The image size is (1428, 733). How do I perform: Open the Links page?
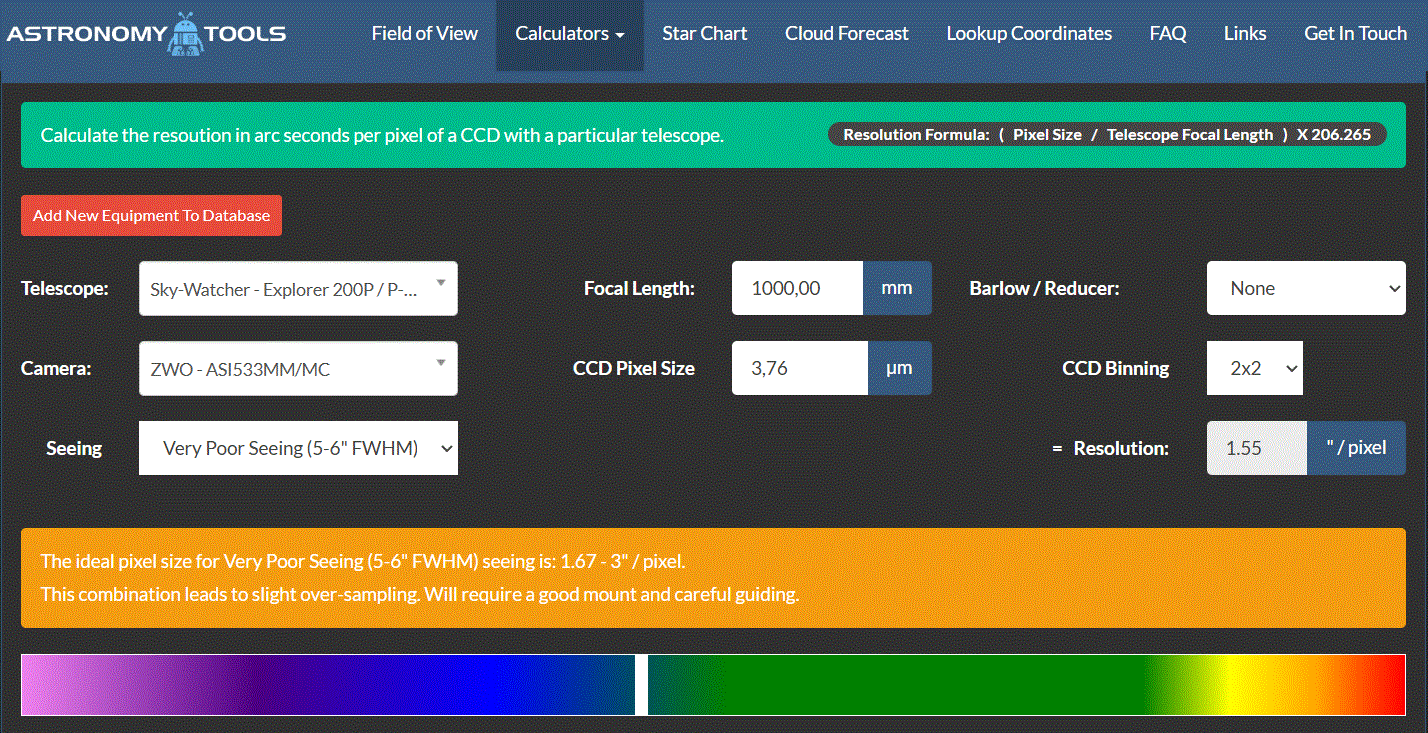pyautogui.click(x=1245, y=33)
